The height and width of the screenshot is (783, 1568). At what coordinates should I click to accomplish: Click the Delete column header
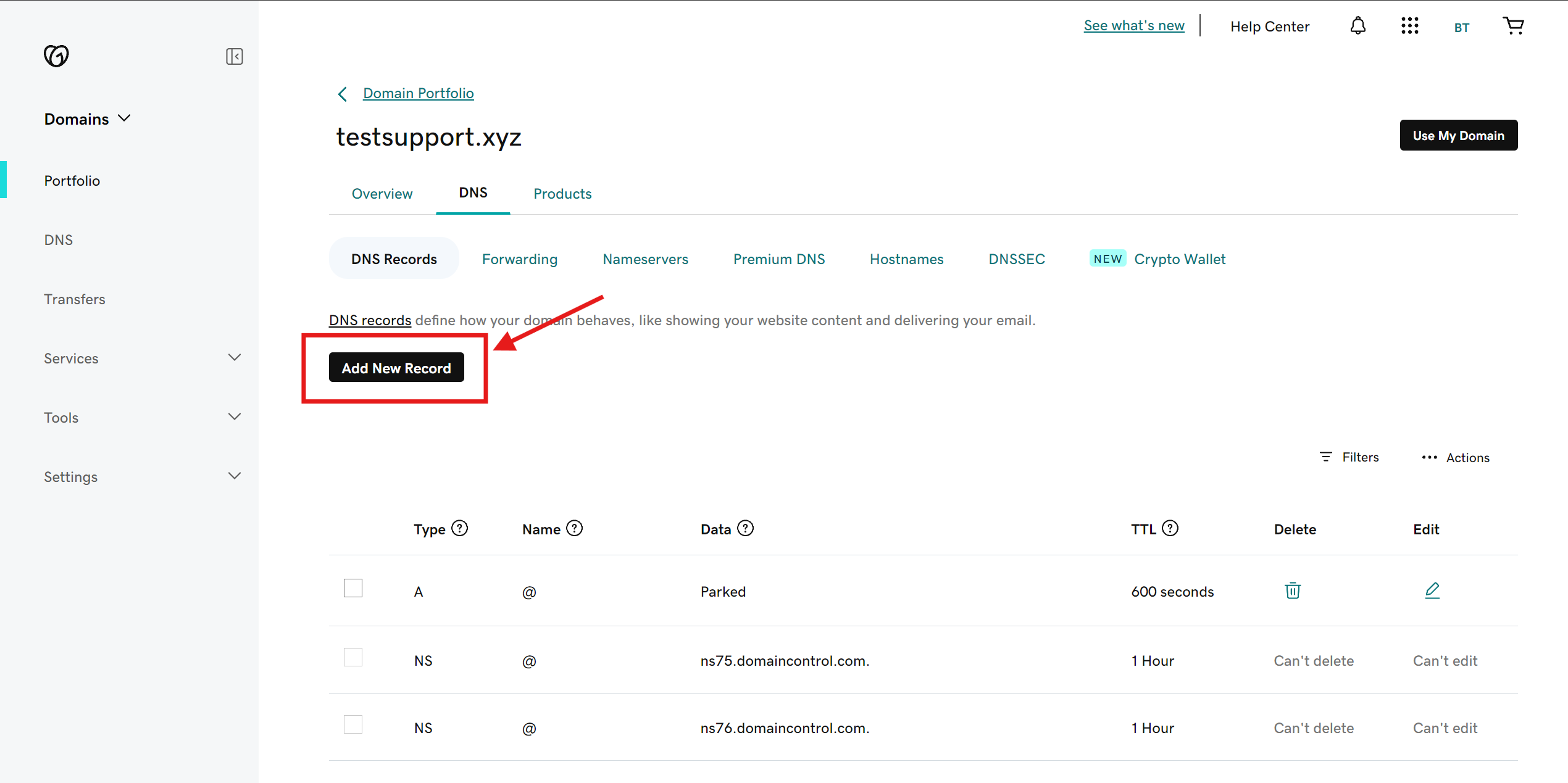pos(1295,529)
